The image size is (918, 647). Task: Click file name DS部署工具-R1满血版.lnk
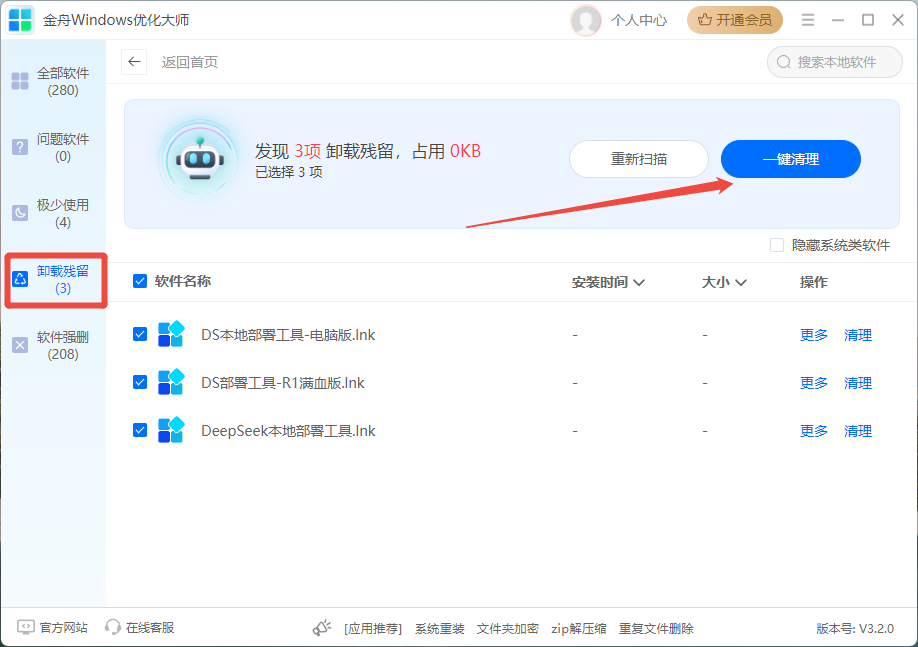tap(283, 383)
